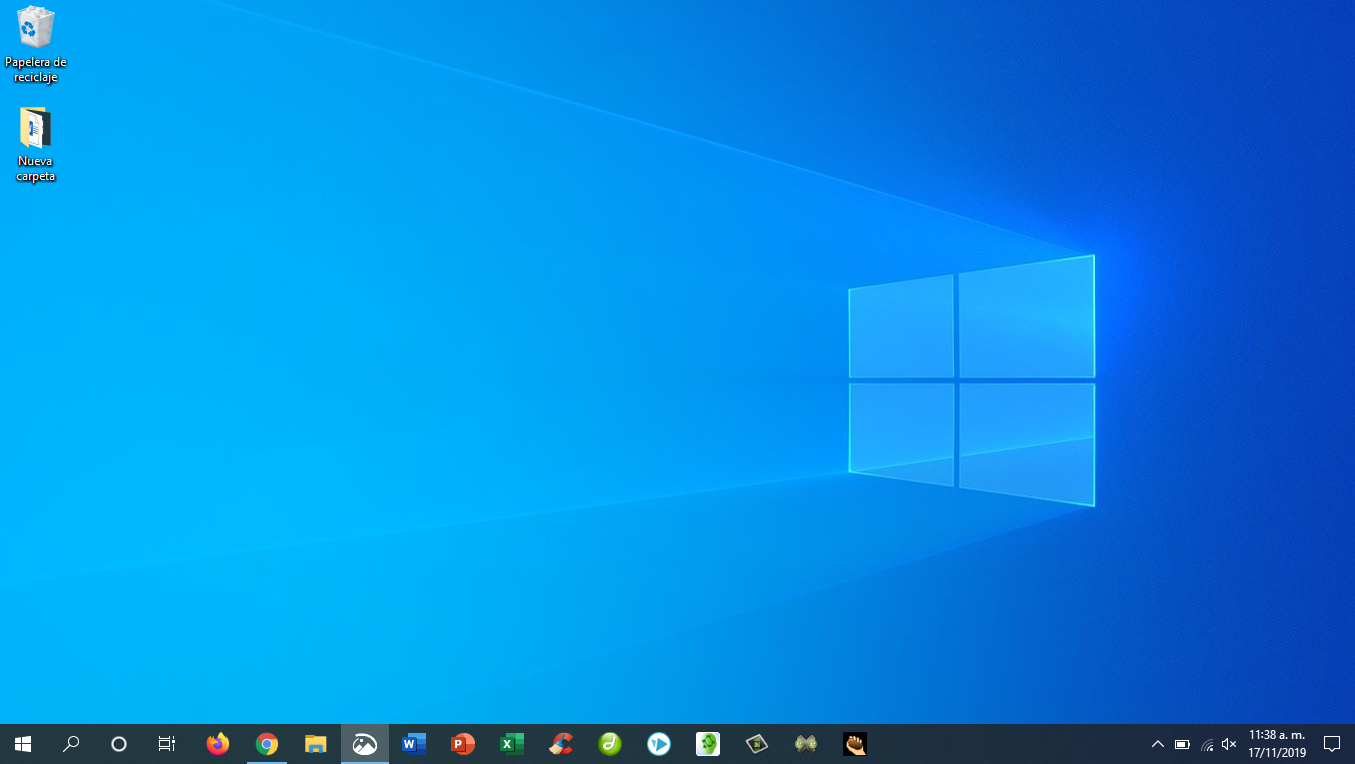Open the brown fist app icon

[x=854, y=744]
